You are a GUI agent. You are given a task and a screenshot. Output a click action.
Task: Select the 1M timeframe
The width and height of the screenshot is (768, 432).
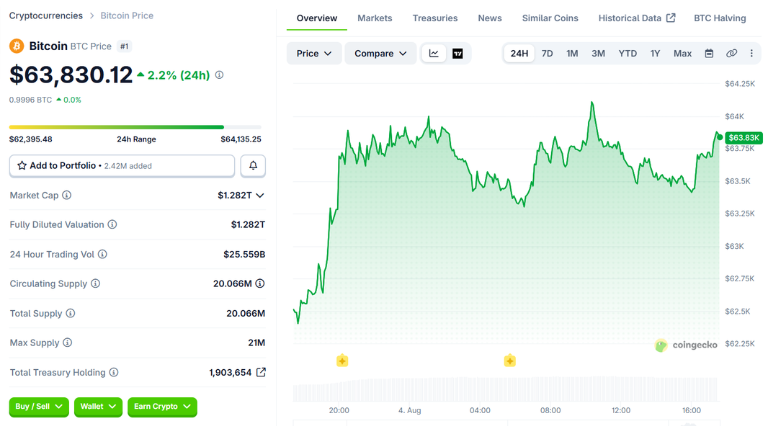pyautogui.click(x=572, y=53)
